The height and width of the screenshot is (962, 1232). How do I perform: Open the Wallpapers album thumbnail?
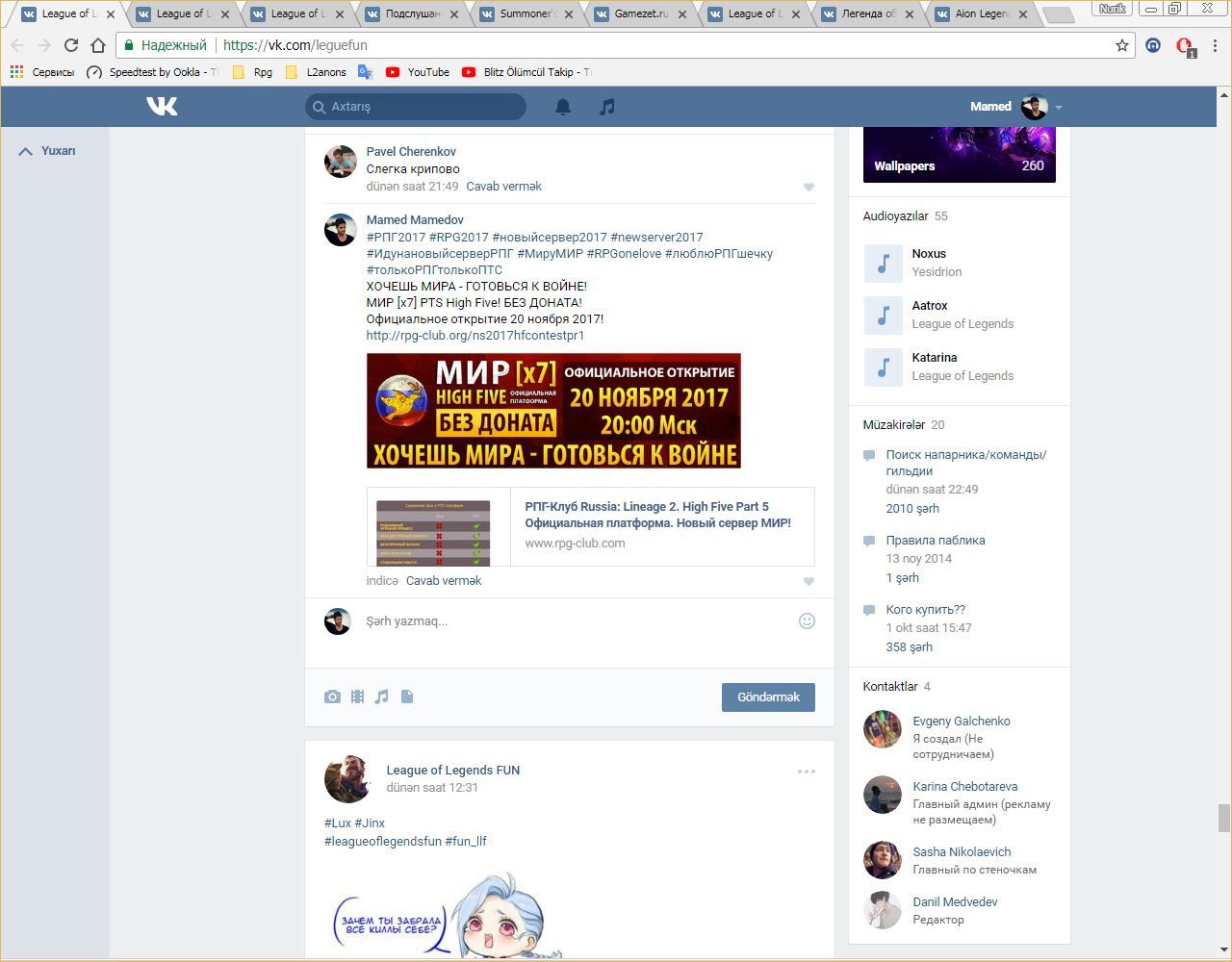(960, 154)
